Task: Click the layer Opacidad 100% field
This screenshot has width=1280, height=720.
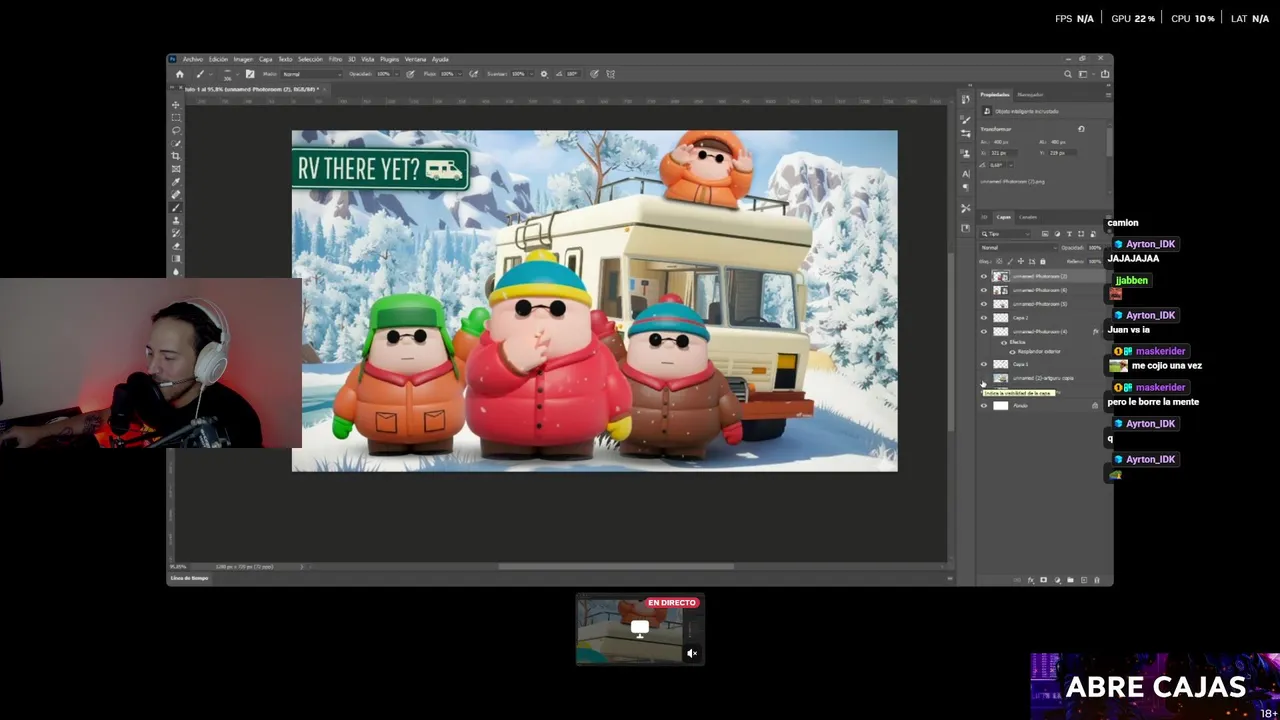Action: [1095, 248]
